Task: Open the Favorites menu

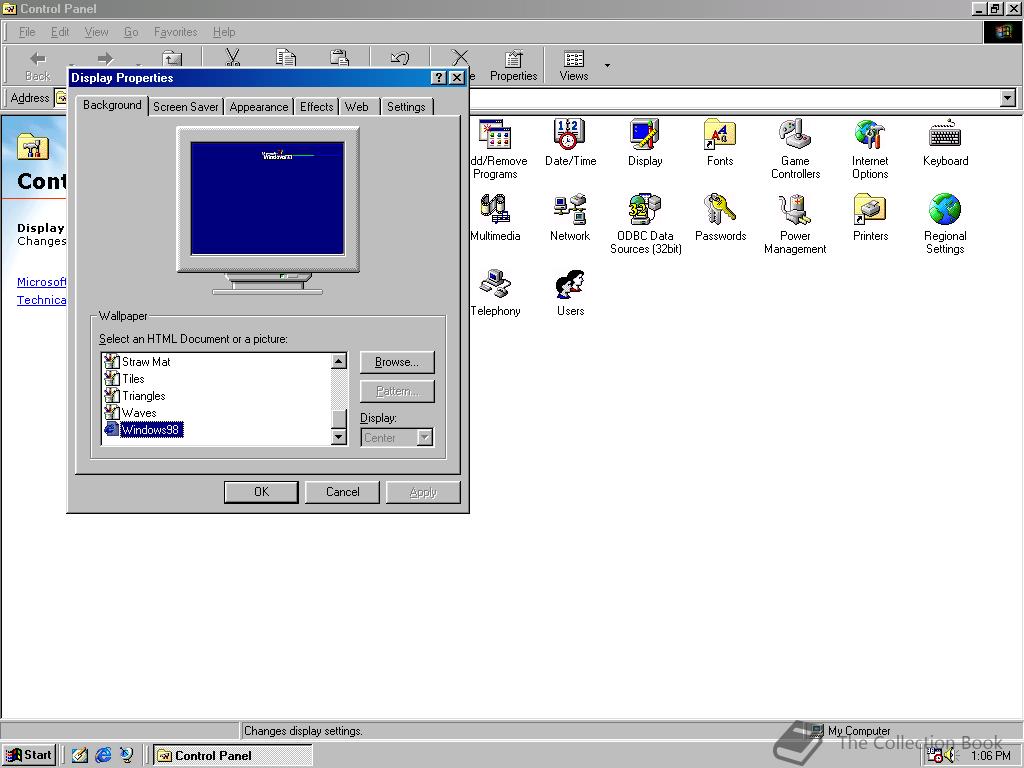Action: (175, 32)
